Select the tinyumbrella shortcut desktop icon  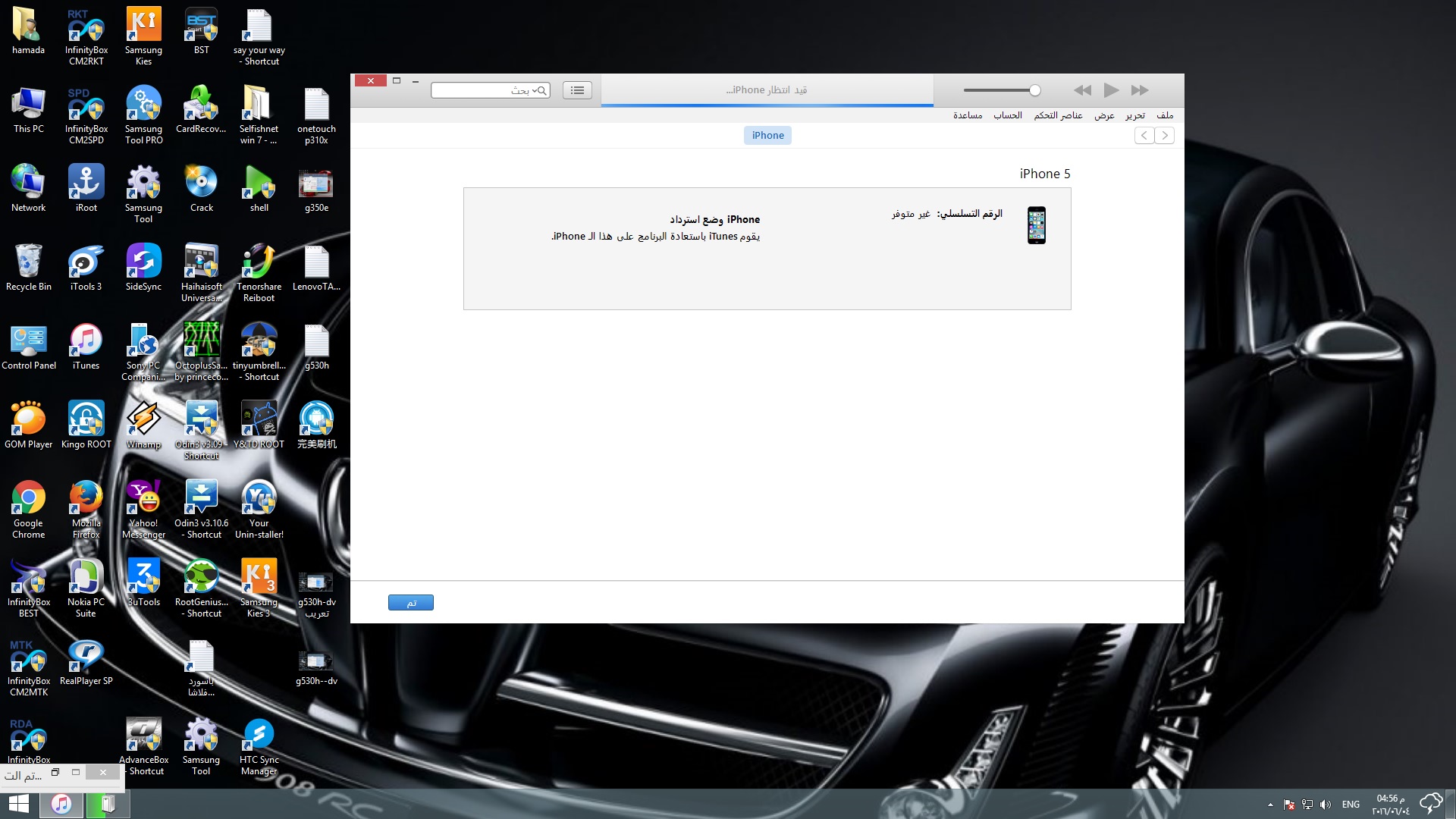259,352
